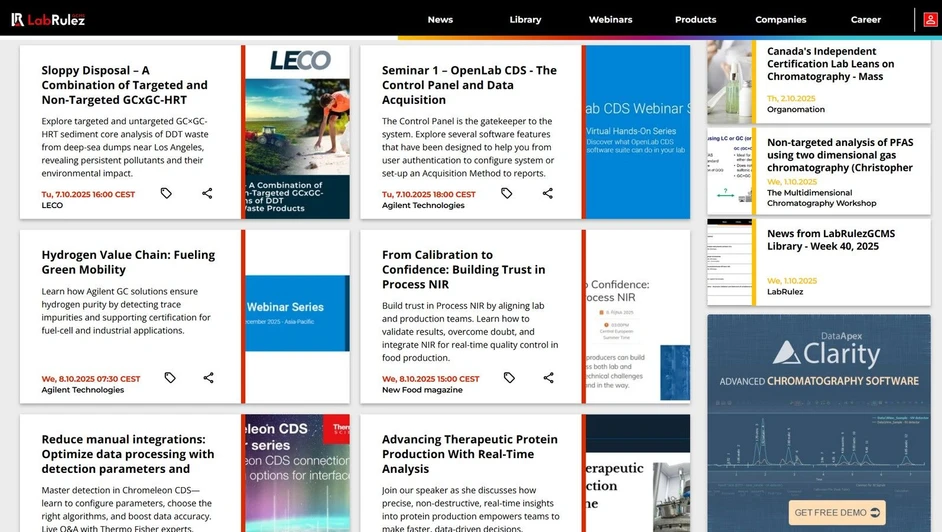Viewport: 942px width, 532px height.
Task: Tag the From Calibration to Confidence card
Action: click(x=509, y=378)
